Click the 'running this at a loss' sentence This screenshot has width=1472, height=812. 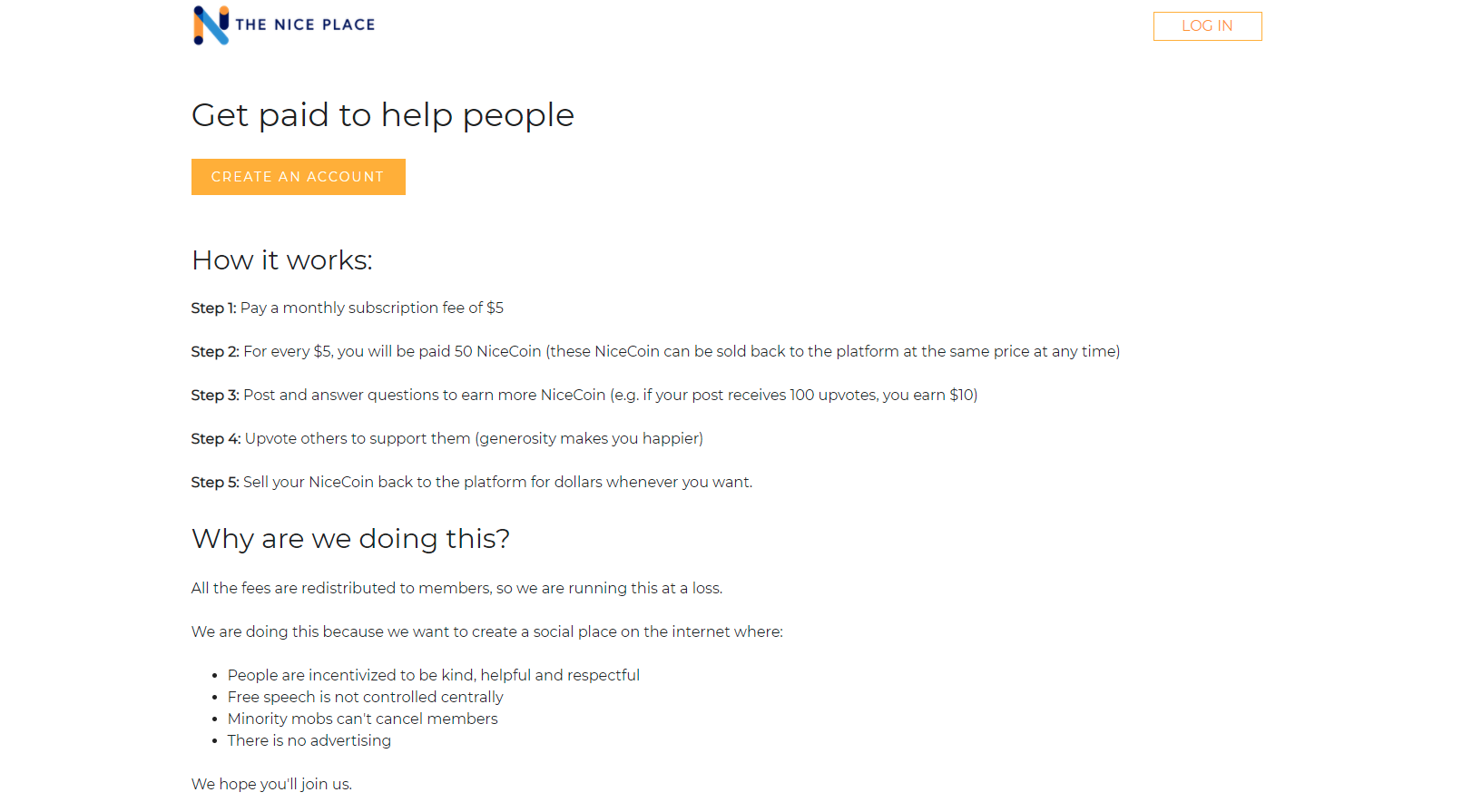(x=456, y=588)
